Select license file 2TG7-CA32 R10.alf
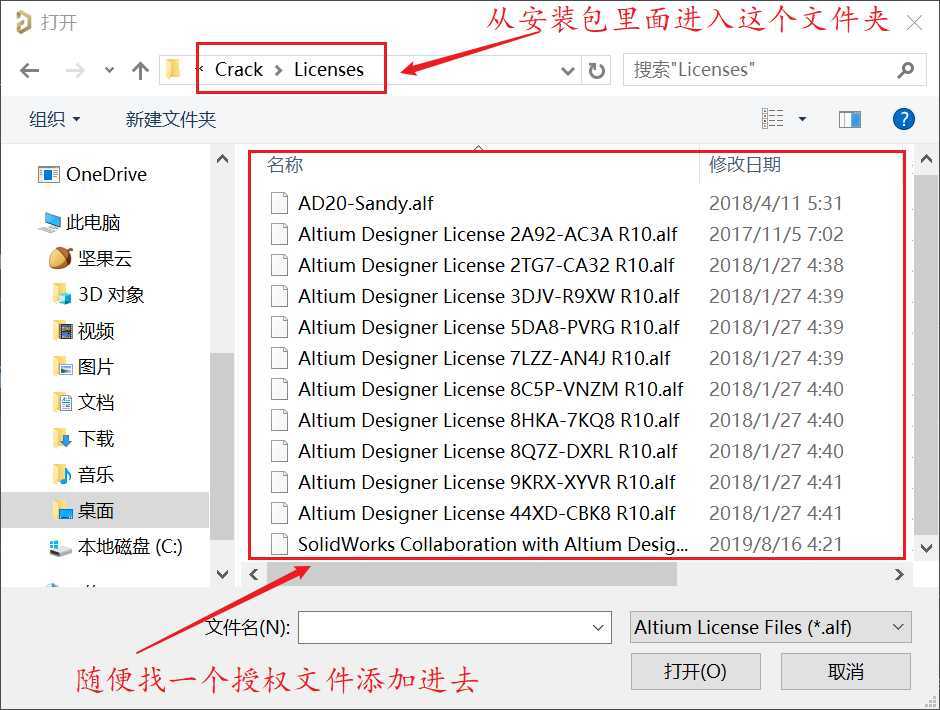This screenshot has height=710, width=940. [x=486, y=266]
